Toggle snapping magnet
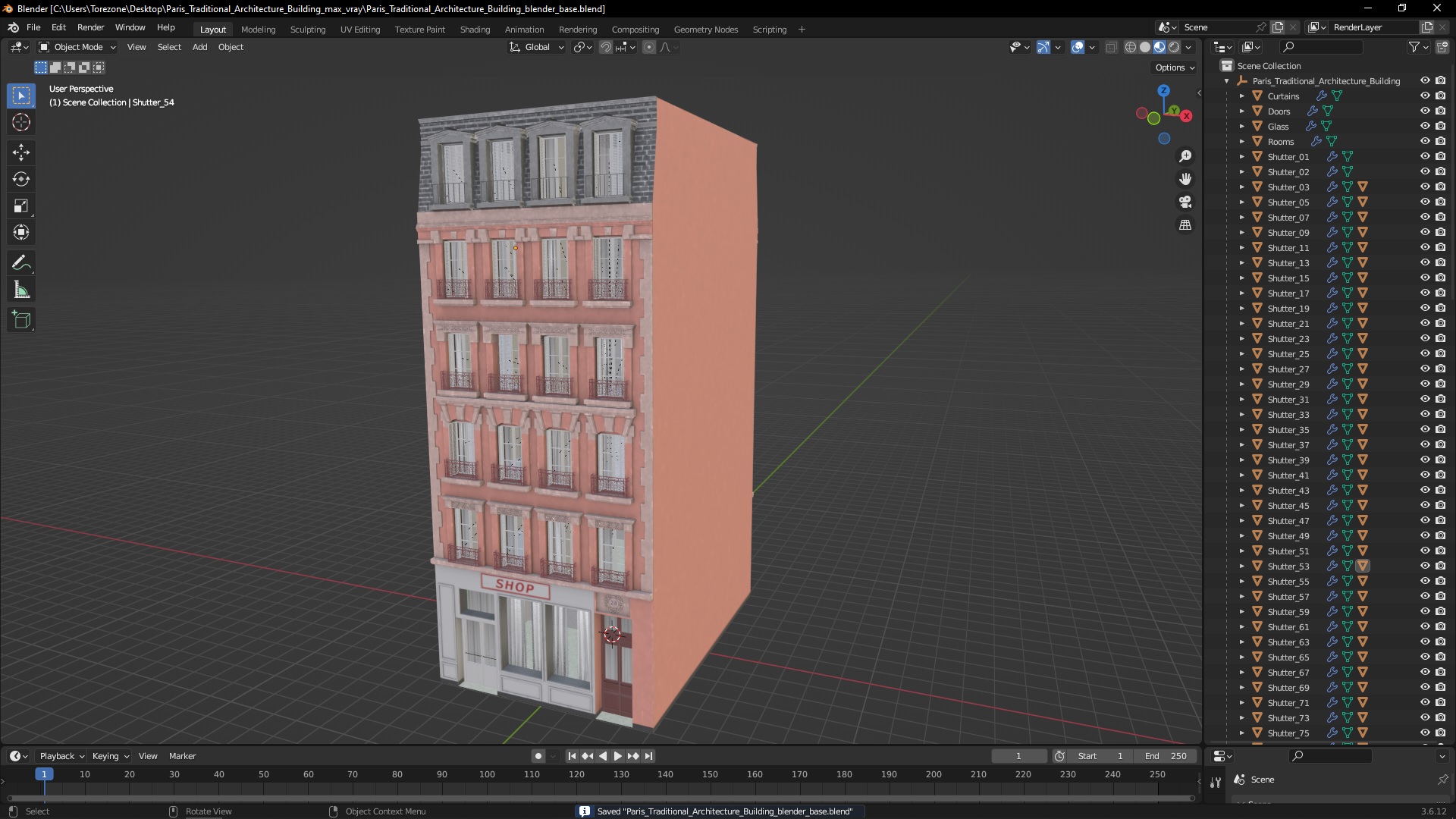Image resolution: width=1456 pixels, height=819 pixels. click(606, 47)
